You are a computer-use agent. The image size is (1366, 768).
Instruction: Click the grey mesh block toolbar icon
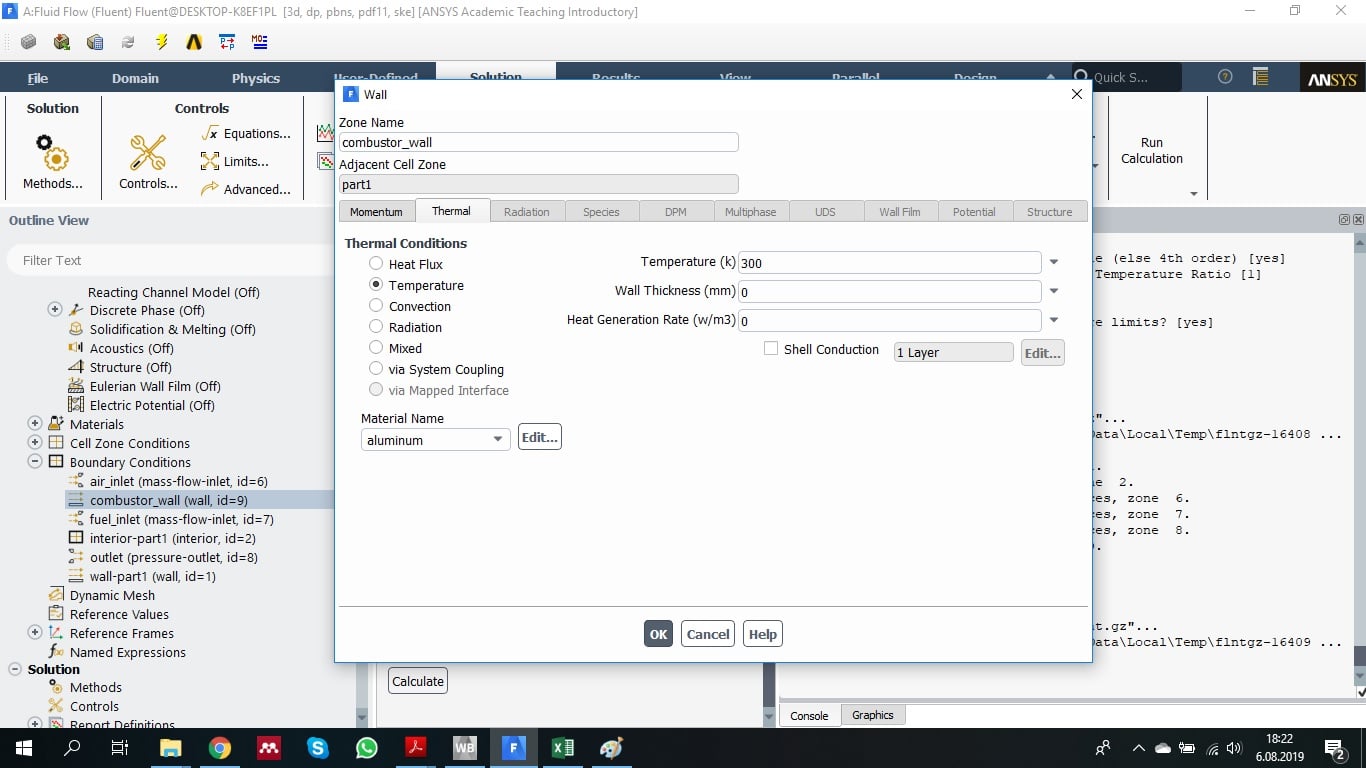pyautogui.click(x=29, y=42)
